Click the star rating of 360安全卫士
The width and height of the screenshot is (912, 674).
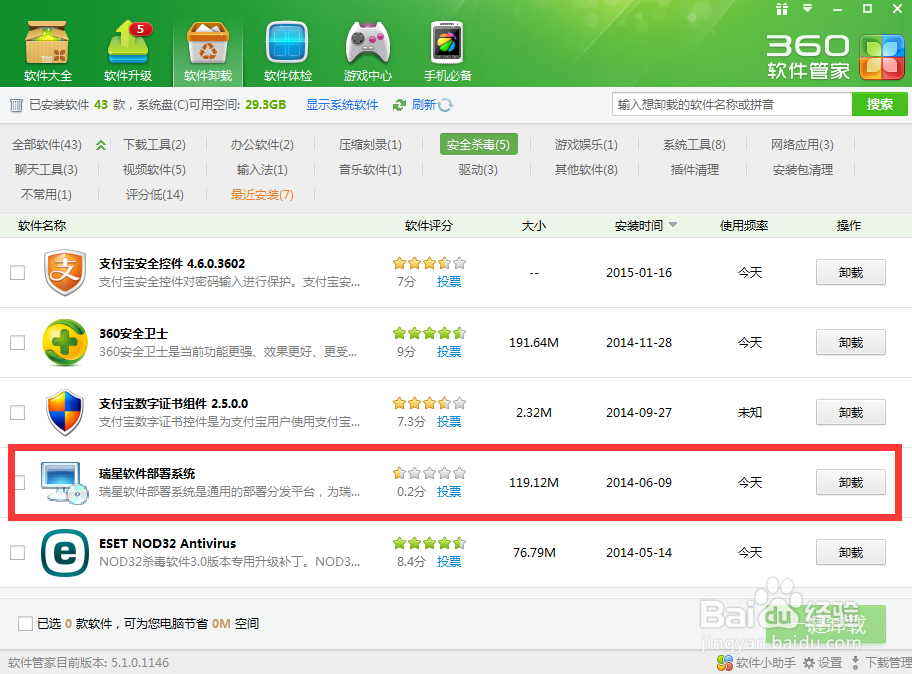point(429,333)
